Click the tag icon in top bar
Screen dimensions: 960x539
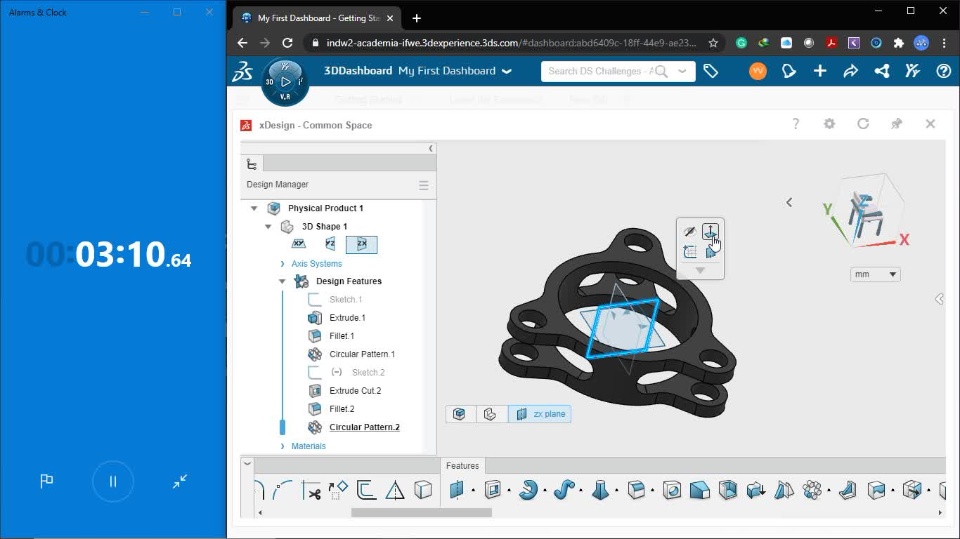(710, 71)
